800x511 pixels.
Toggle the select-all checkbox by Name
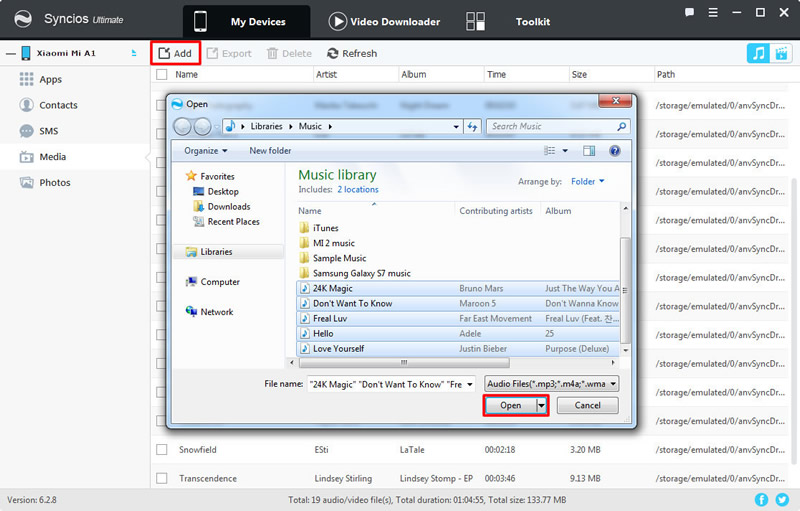click(162, 74)
